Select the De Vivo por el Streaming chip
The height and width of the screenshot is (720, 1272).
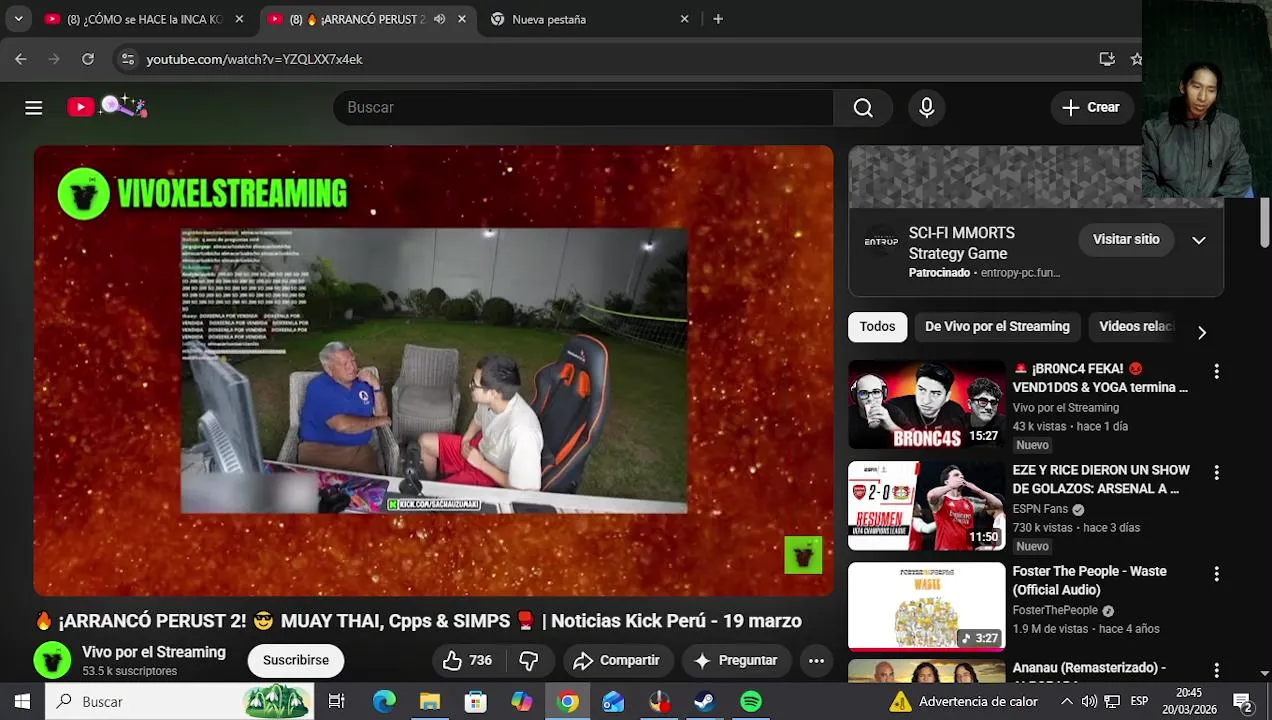pyautogui.click(x=997, y=326)
